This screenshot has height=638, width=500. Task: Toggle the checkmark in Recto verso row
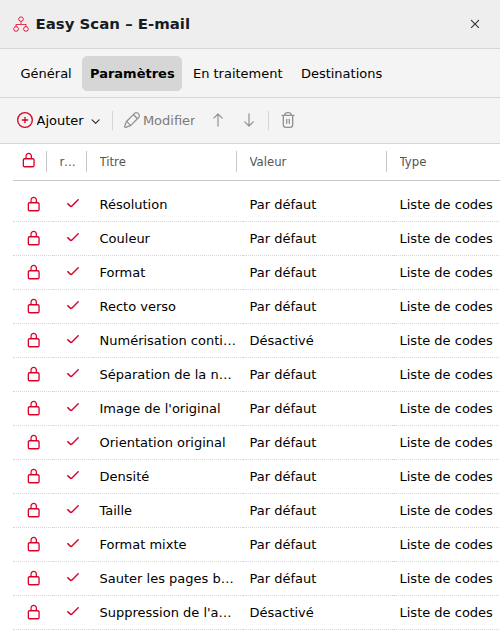[x=73, y=305]
